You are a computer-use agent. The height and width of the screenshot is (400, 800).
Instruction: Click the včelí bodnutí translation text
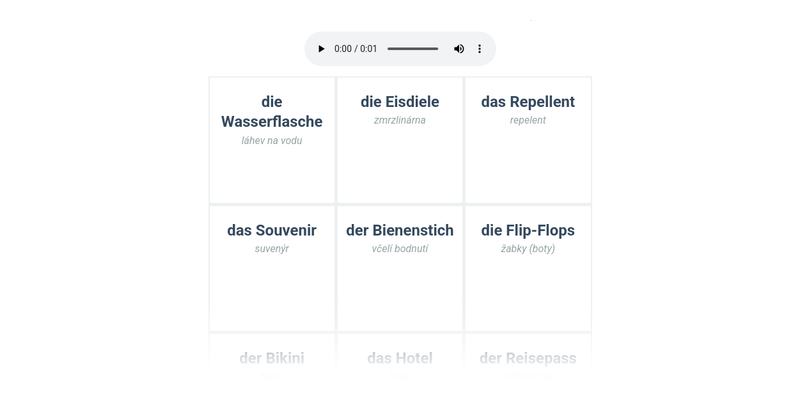[400, 249]
